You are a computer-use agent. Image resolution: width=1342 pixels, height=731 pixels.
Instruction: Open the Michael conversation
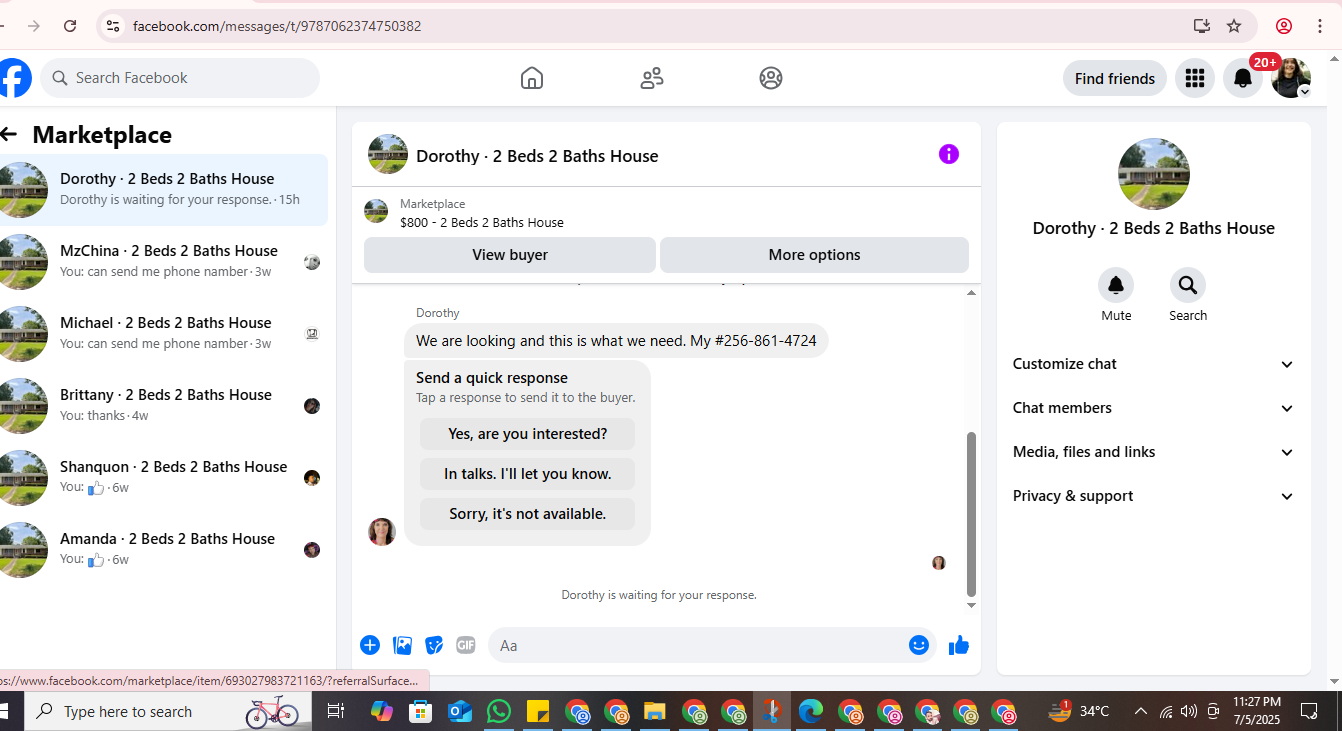tap(164, 333)
